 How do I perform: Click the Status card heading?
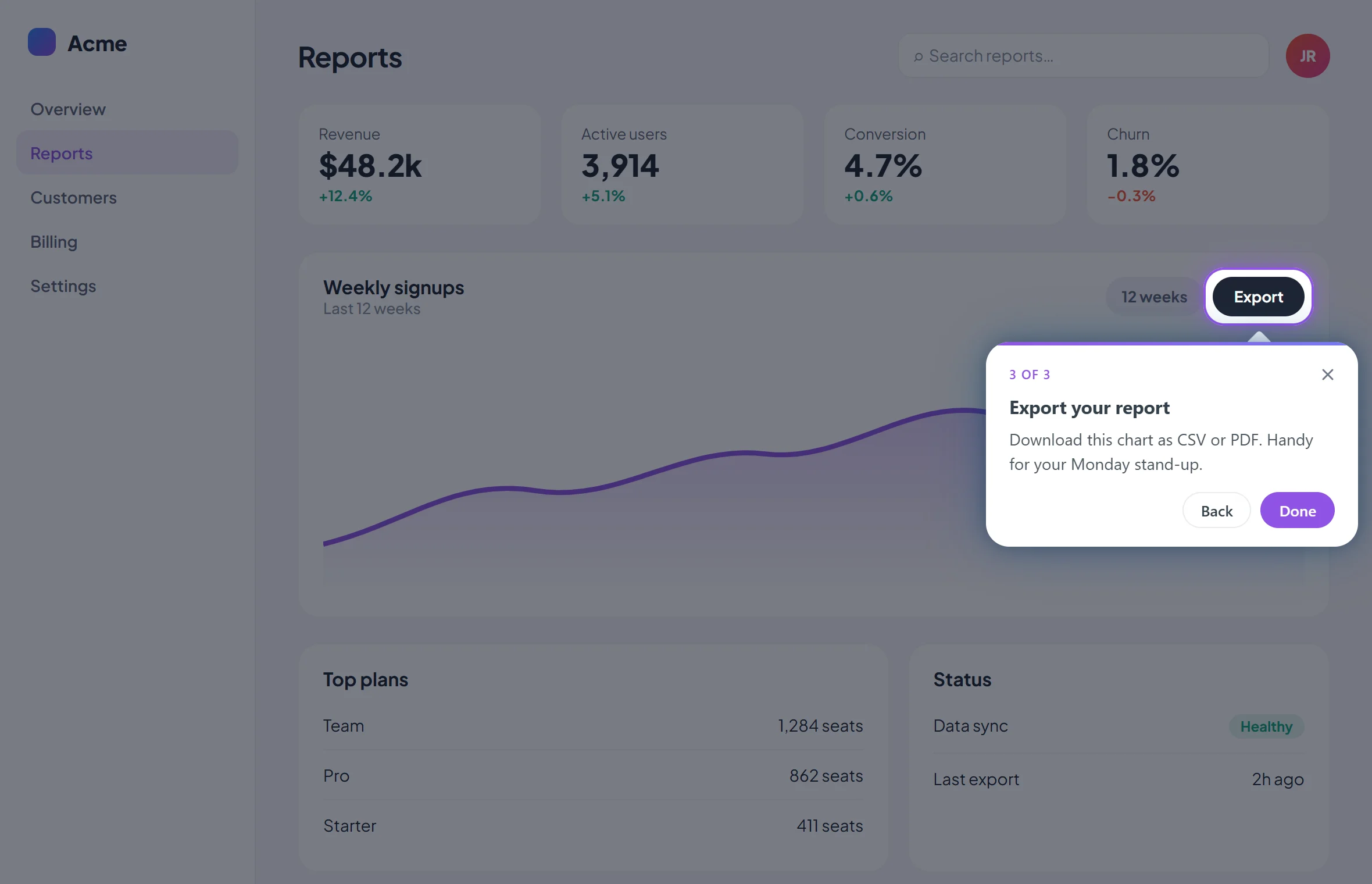(x=962, y=680)
